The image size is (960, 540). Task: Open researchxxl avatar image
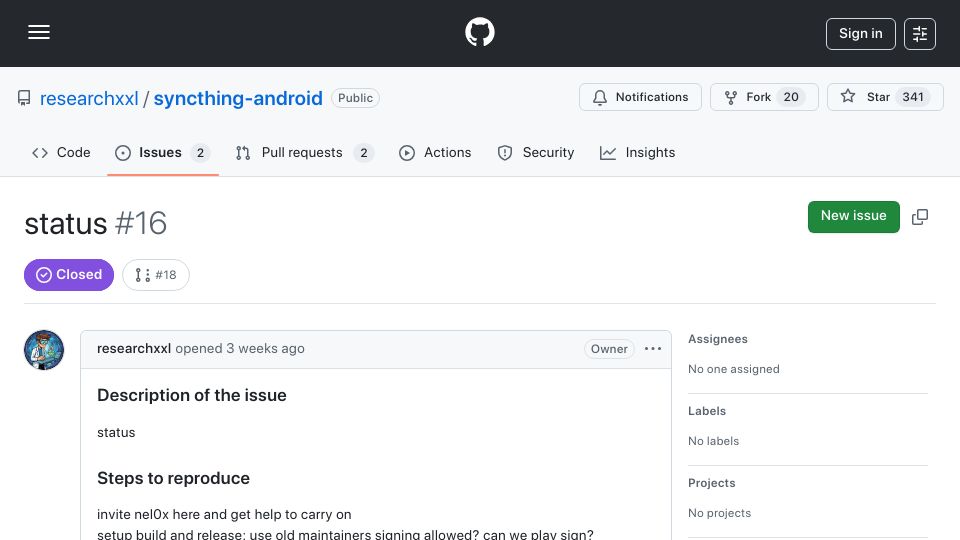coord(44,350)
